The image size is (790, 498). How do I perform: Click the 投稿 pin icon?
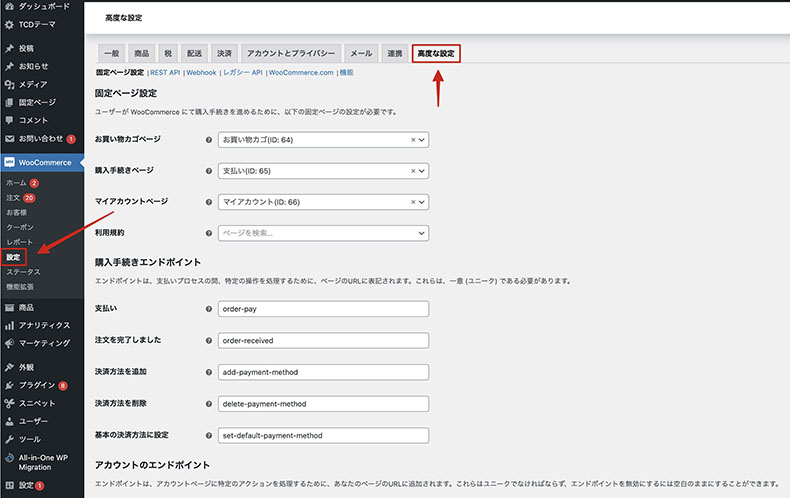pyautogui.click(x=9, y=48)
